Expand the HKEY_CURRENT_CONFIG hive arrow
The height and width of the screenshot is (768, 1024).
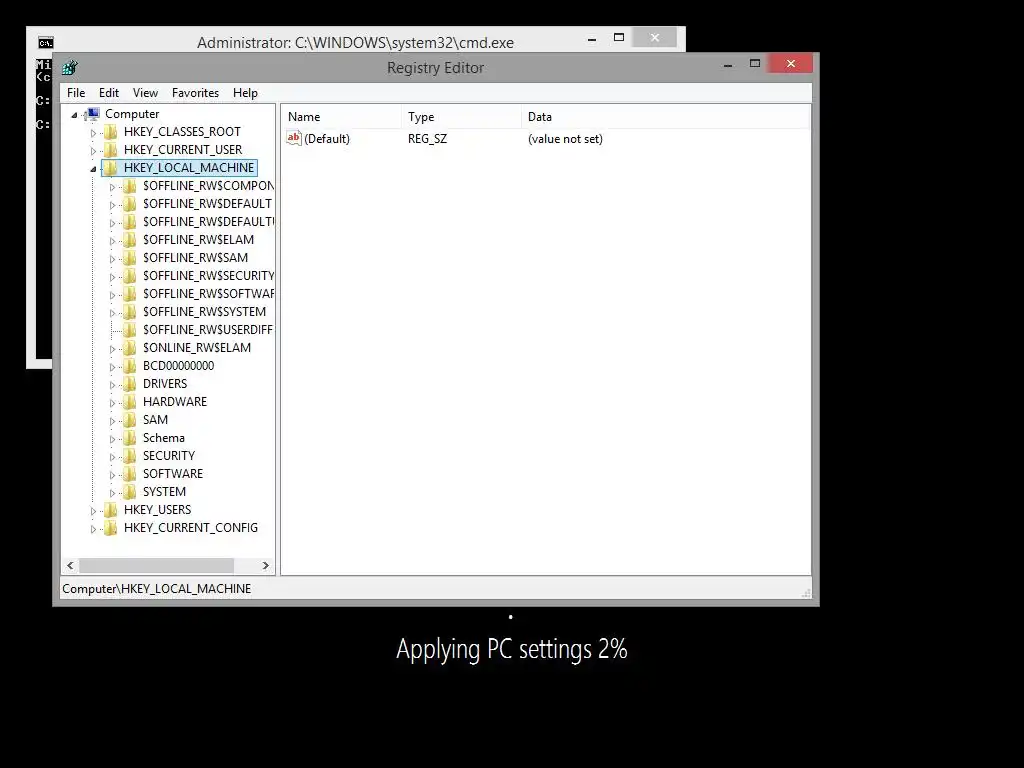click(x=93, y=529)
